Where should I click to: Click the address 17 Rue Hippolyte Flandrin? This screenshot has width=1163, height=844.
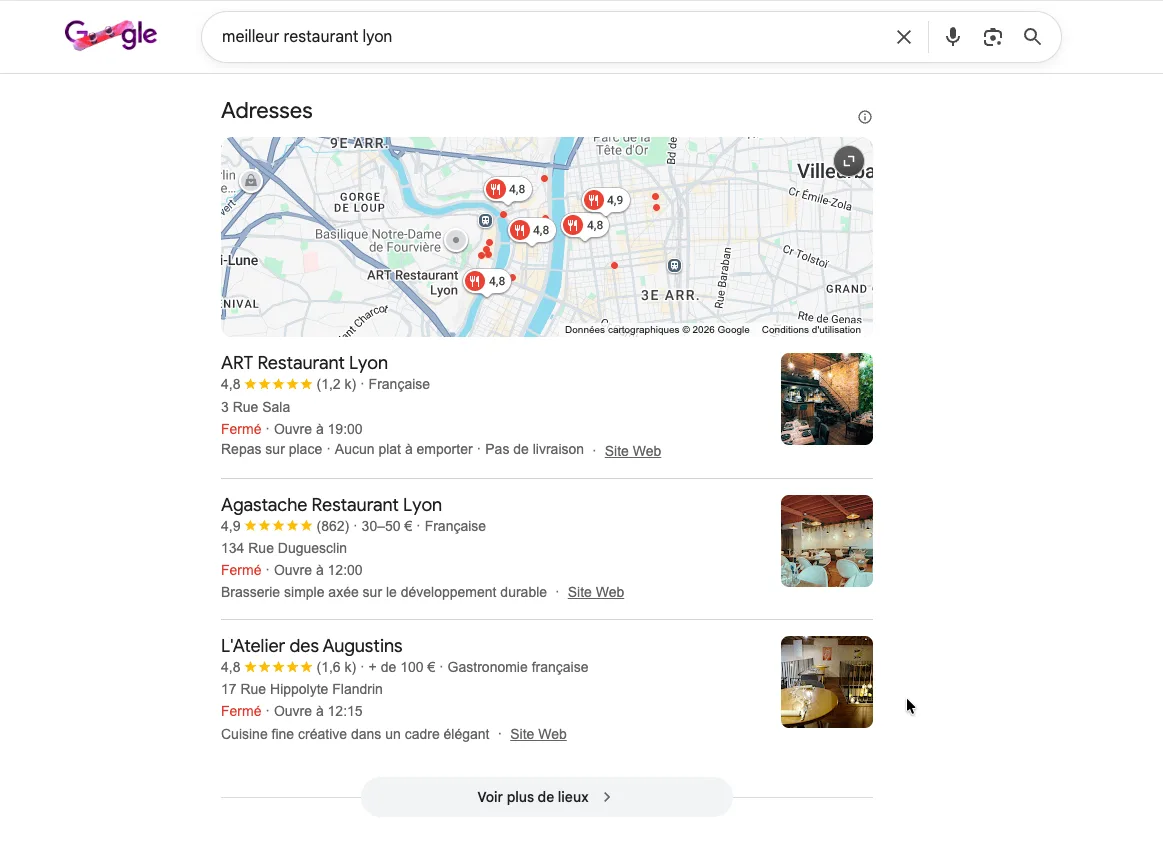pyautogui.click(x=302, y=689)
